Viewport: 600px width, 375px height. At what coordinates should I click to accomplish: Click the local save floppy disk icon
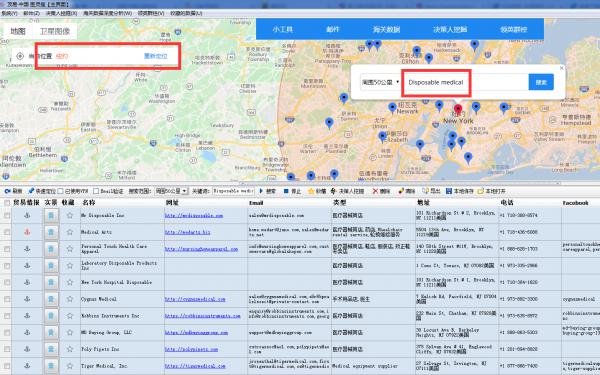pyautogui.click(x=449, y=191)
